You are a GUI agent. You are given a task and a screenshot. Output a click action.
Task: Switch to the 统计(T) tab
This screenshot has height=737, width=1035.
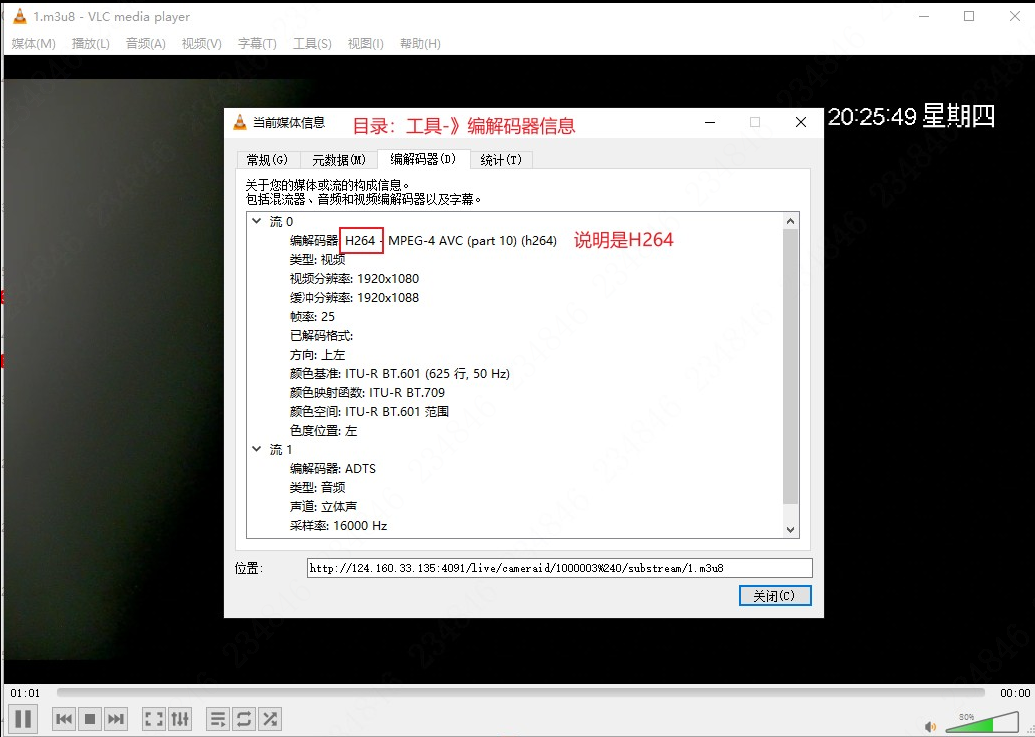501,160
